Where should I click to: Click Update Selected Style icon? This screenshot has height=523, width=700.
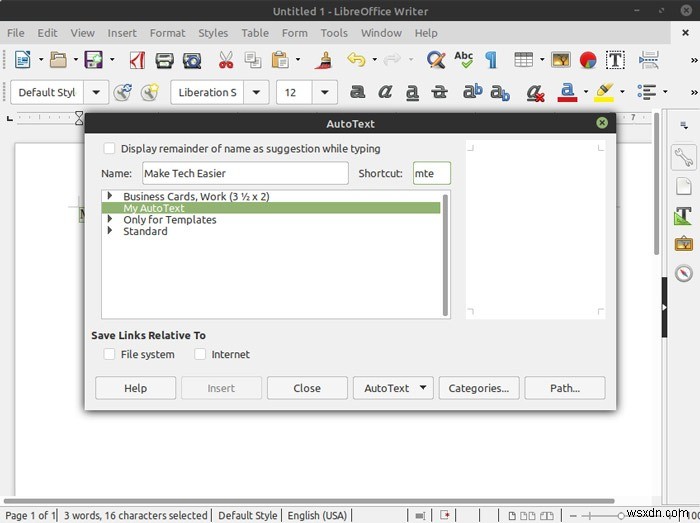click(x=122, y=92)
